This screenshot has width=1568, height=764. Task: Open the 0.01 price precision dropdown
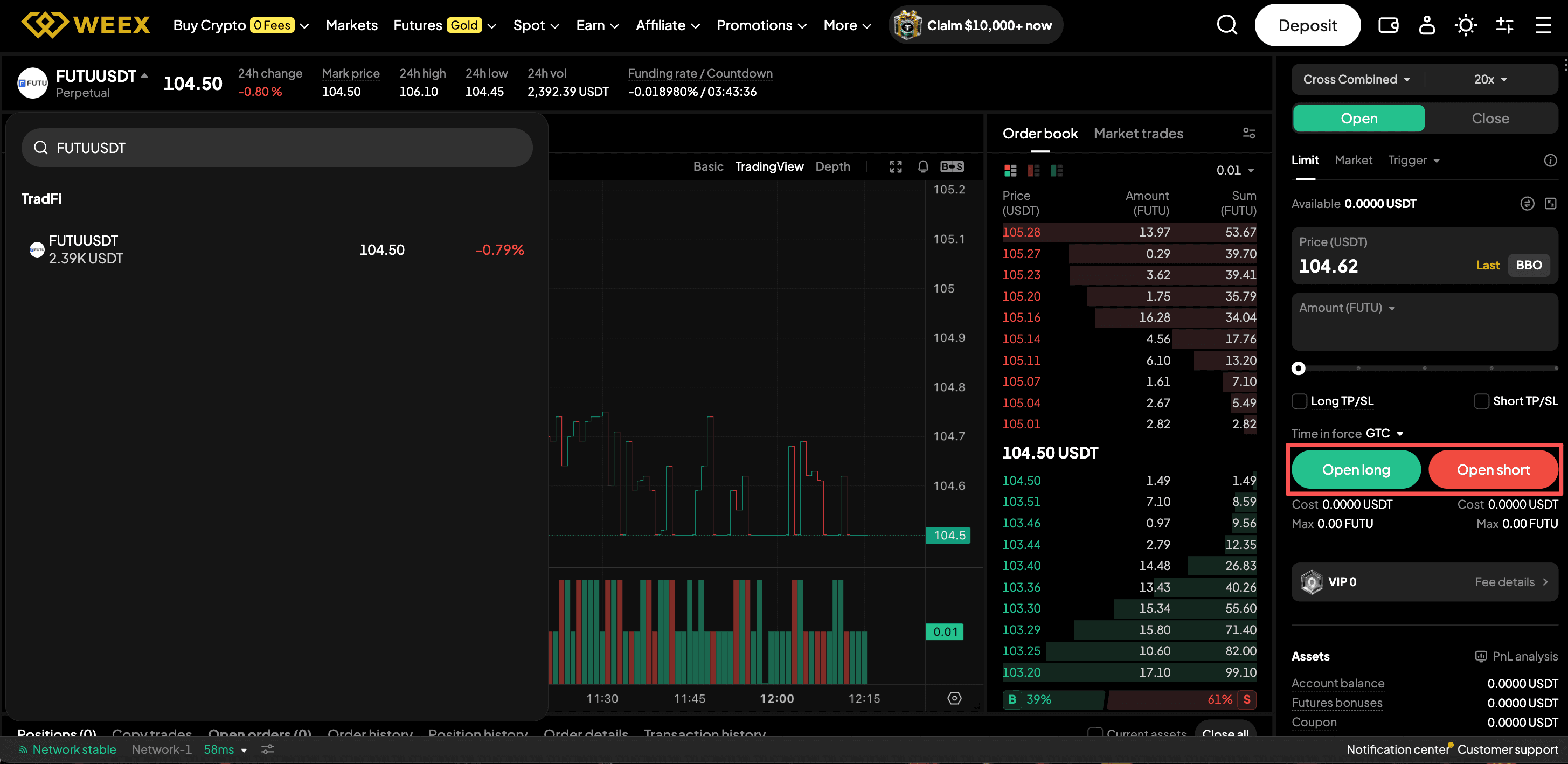[1235, 170]
